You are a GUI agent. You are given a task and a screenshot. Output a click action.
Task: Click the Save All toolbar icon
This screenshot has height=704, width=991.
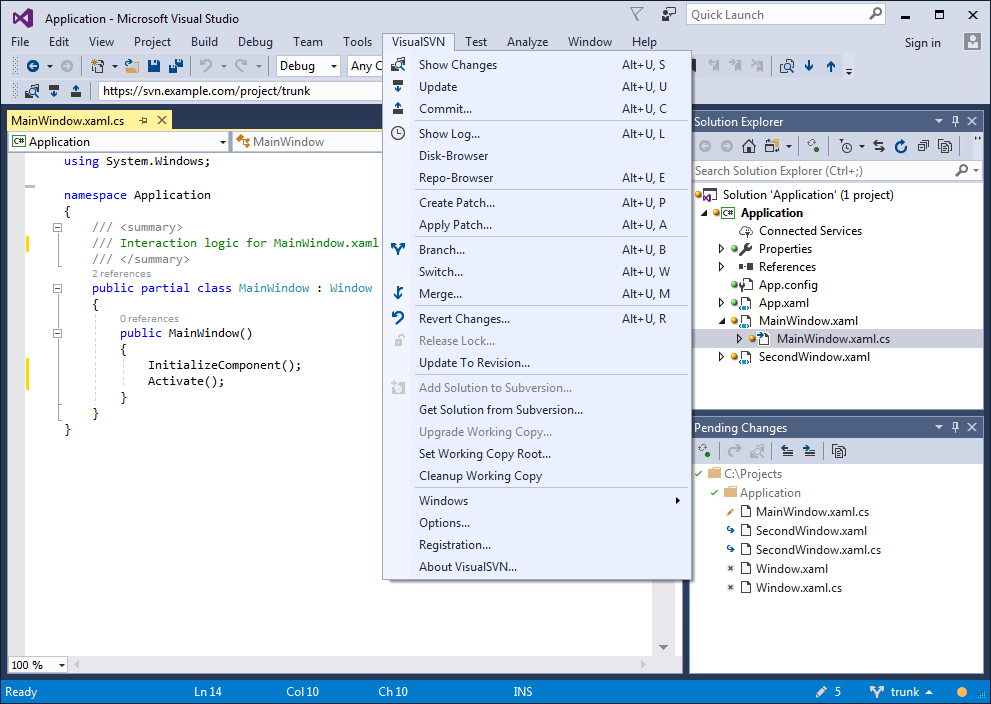(176, 66)
